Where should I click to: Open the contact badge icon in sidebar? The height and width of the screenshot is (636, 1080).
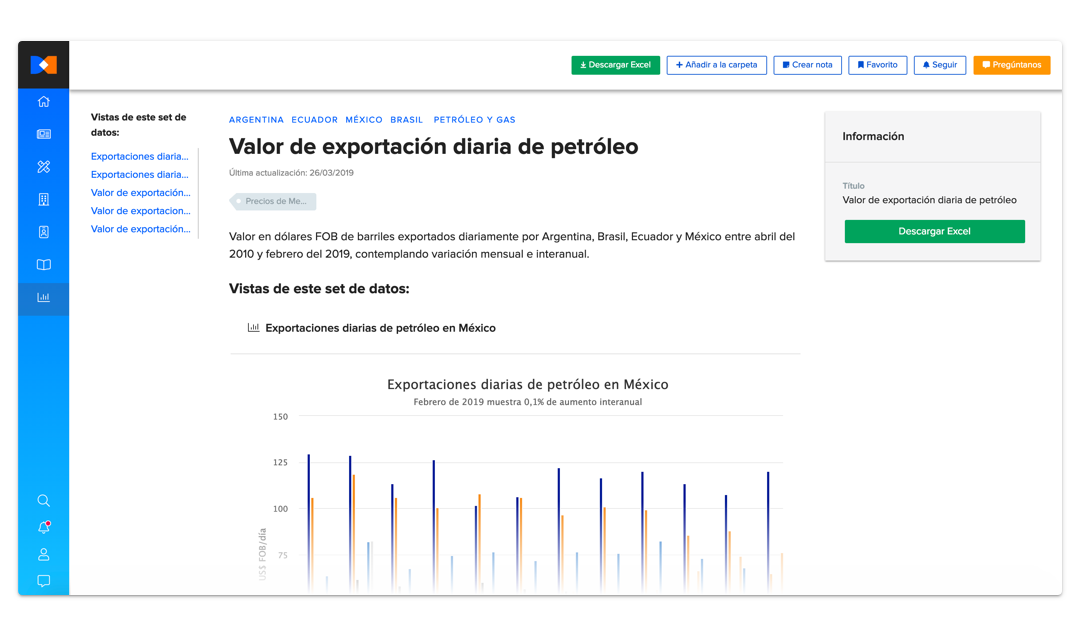(43, 232)
